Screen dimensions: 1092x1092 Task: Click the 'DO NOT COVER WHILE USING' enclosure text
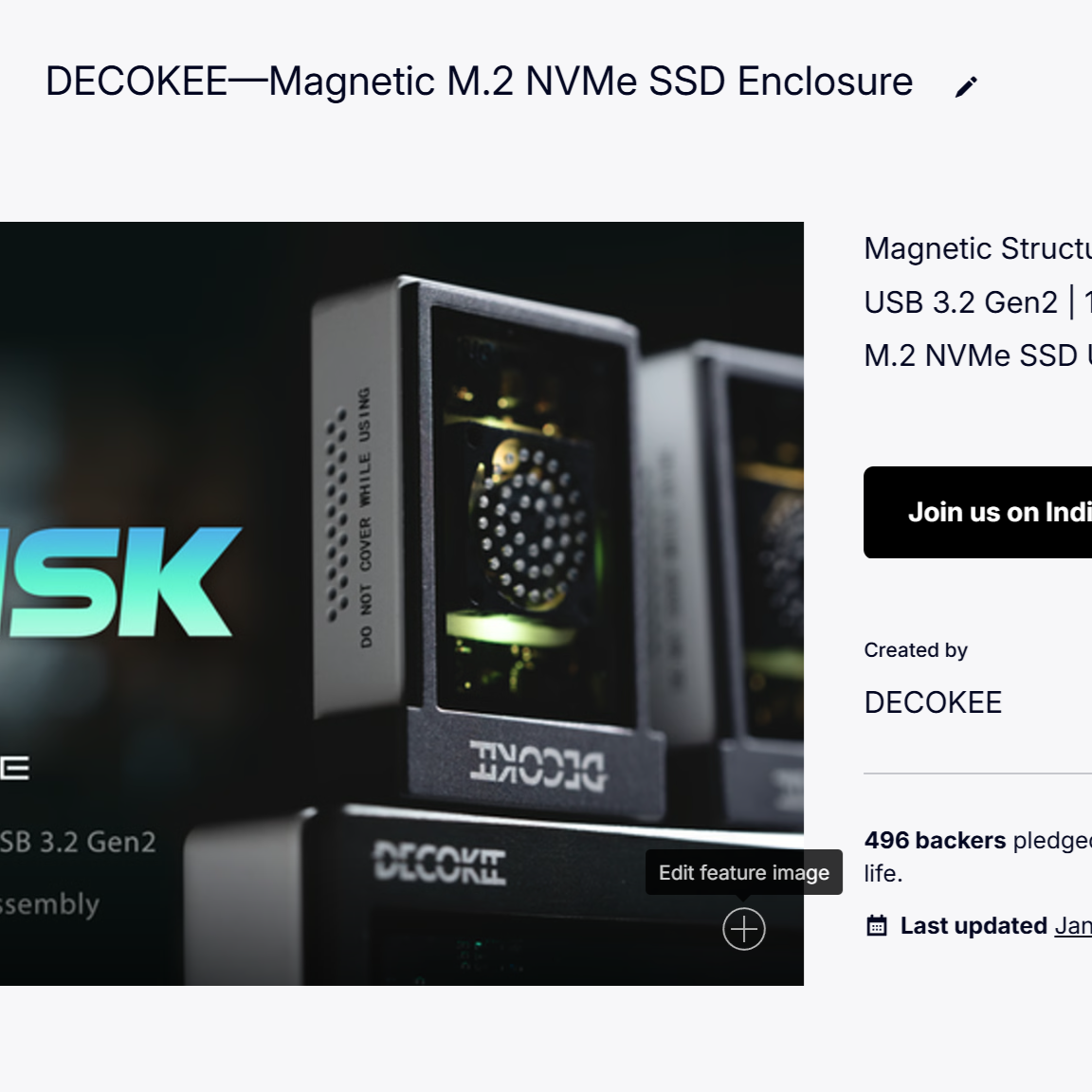tap(365, 517)
